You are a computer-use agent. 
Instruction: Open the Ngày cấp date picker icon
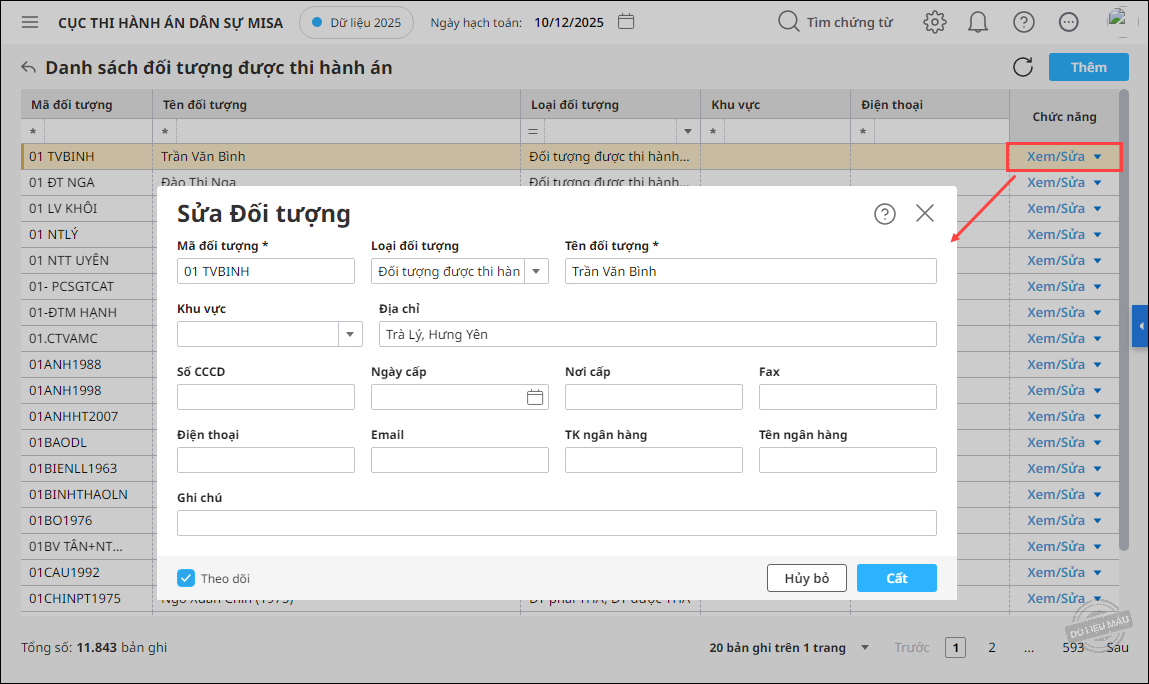535,397
